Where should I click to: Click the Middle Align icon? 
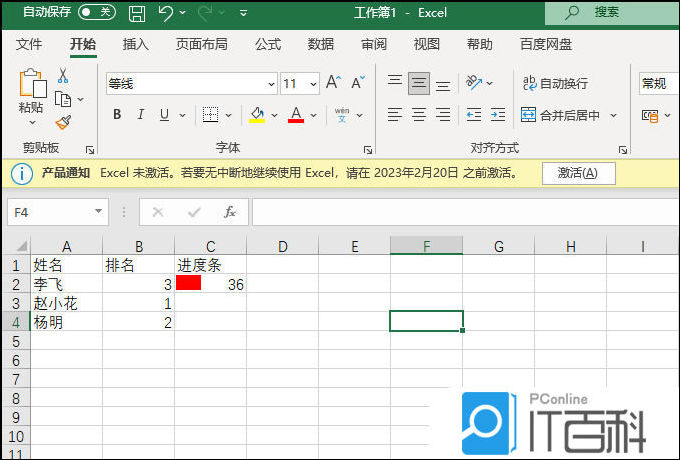point(419,83)
